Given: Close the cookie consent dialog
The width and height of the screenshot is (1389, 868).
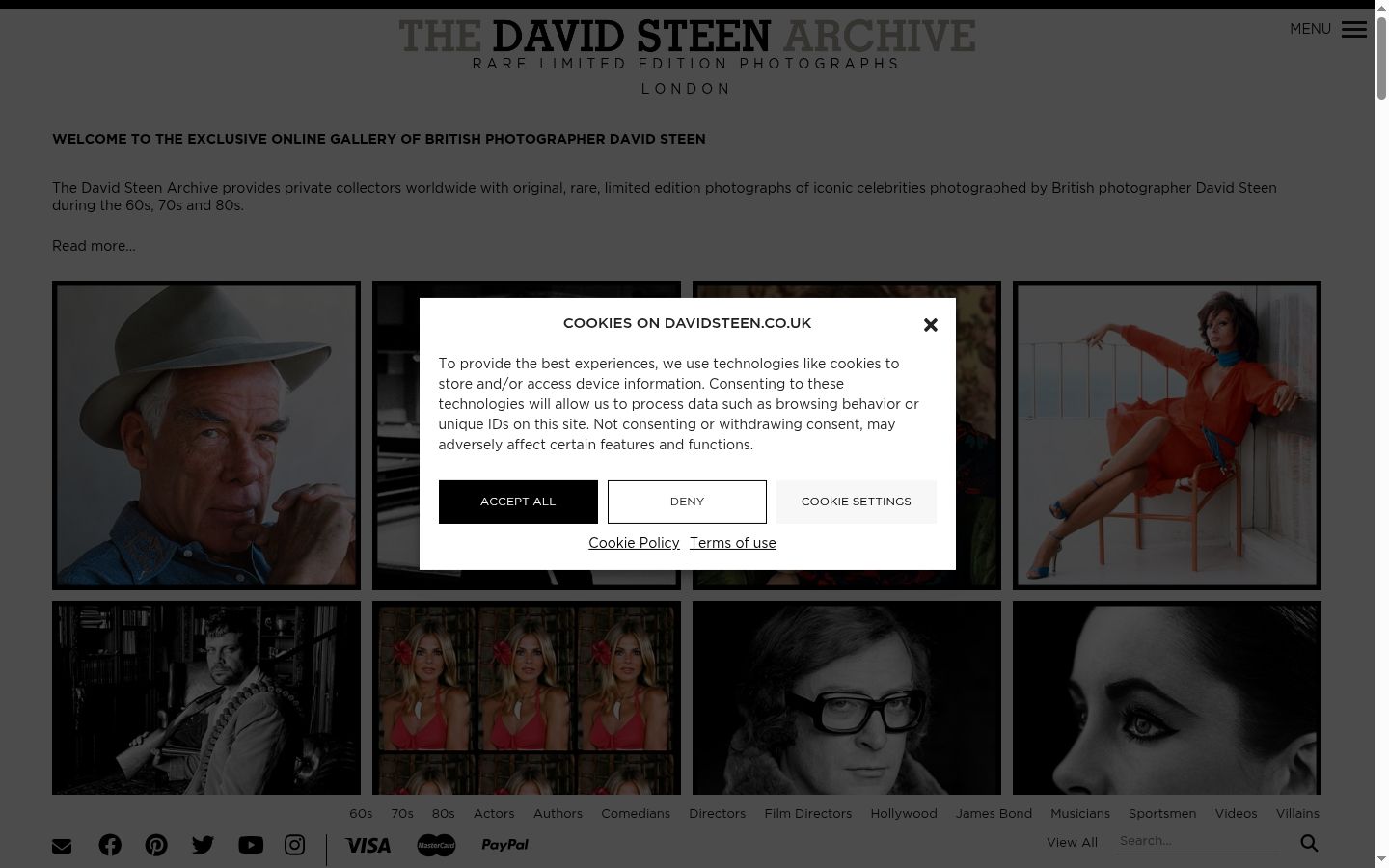Looking at the screenshot, I should pos(931,325).
